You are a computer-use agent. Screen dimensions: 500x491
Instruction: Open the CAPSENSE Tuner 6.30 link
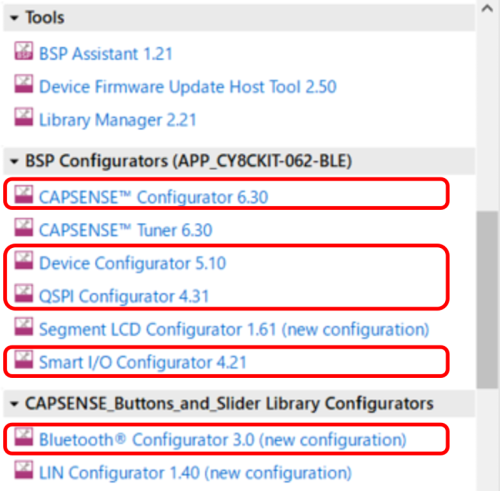[x=126, y=230]
